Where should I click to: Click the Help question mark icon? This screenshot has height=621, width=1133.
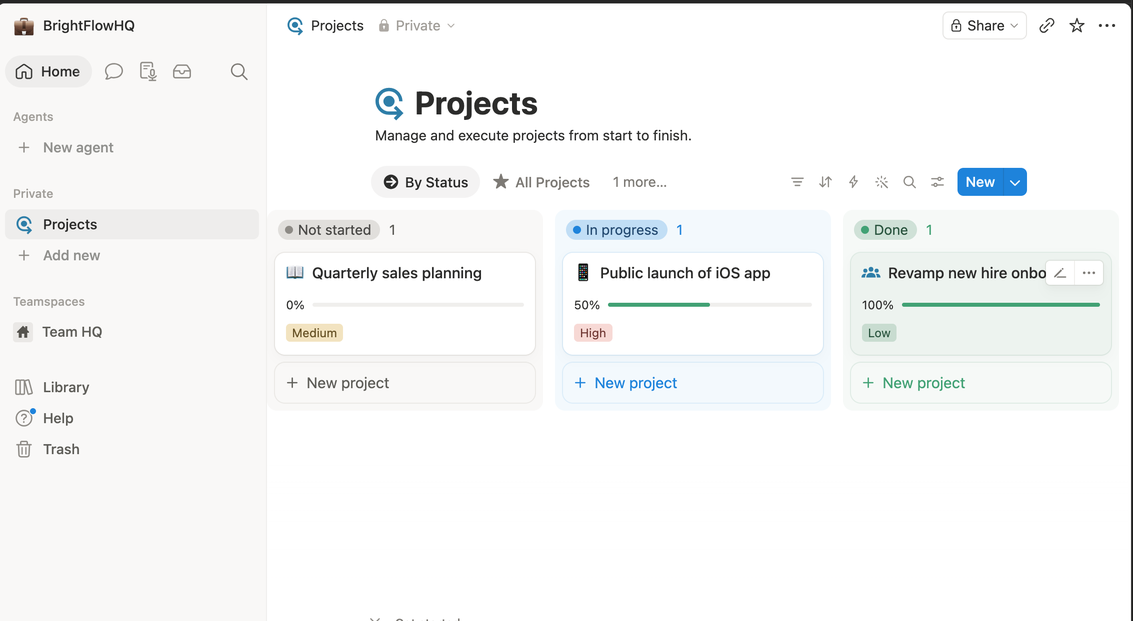click(24, 419)
